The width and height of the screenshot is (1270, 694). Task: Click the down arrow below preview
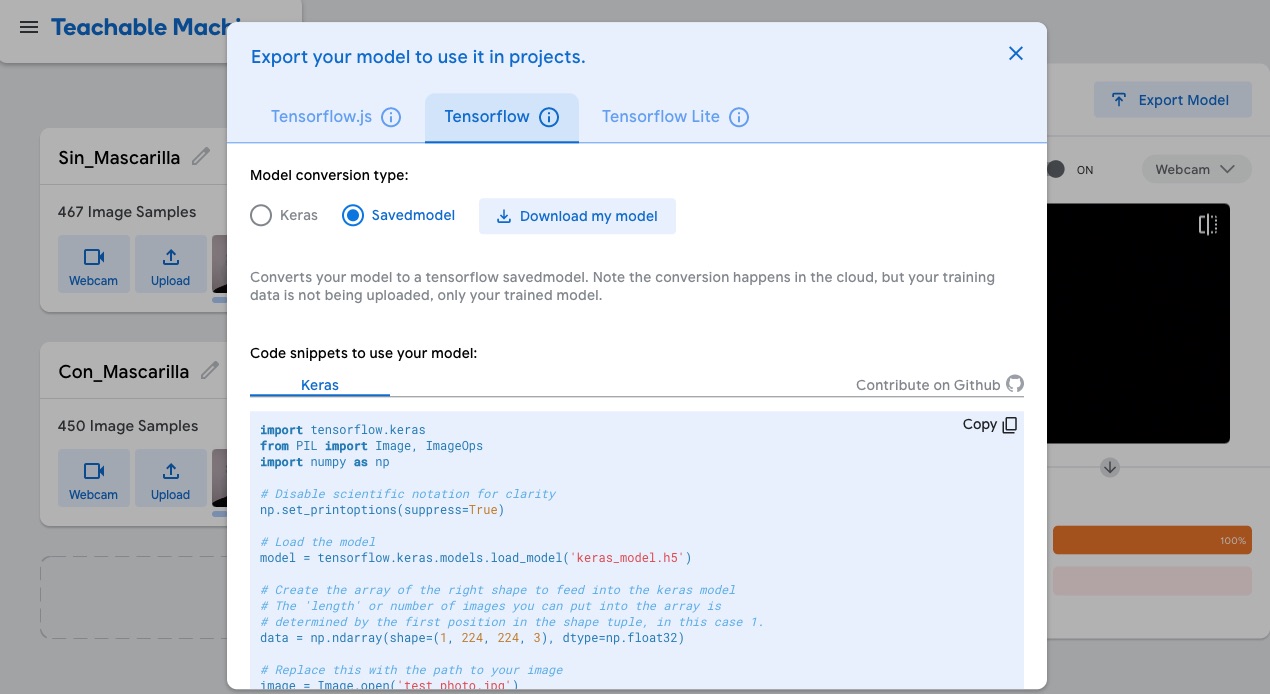[x=1110, y=467]
